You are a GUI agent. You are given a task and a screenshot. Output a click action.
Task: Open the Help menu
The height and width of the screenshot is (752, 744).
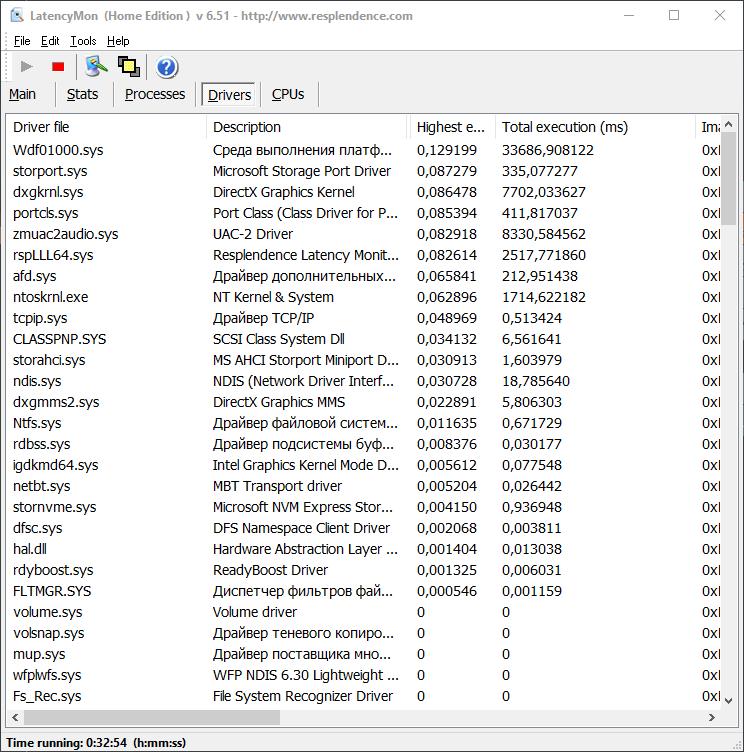click(x=118, y=41)
